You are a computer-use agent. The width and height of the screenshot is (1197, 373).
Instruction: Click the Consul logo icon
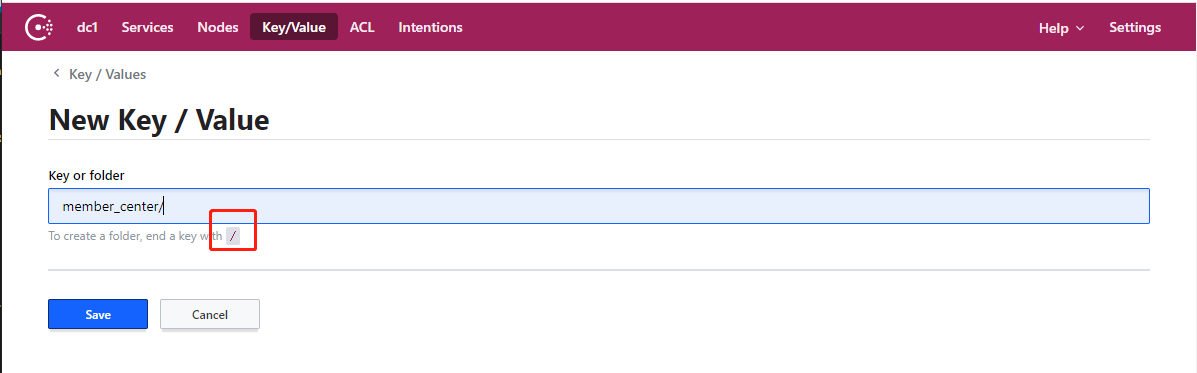pyautogui.click(x=39, y=27)
